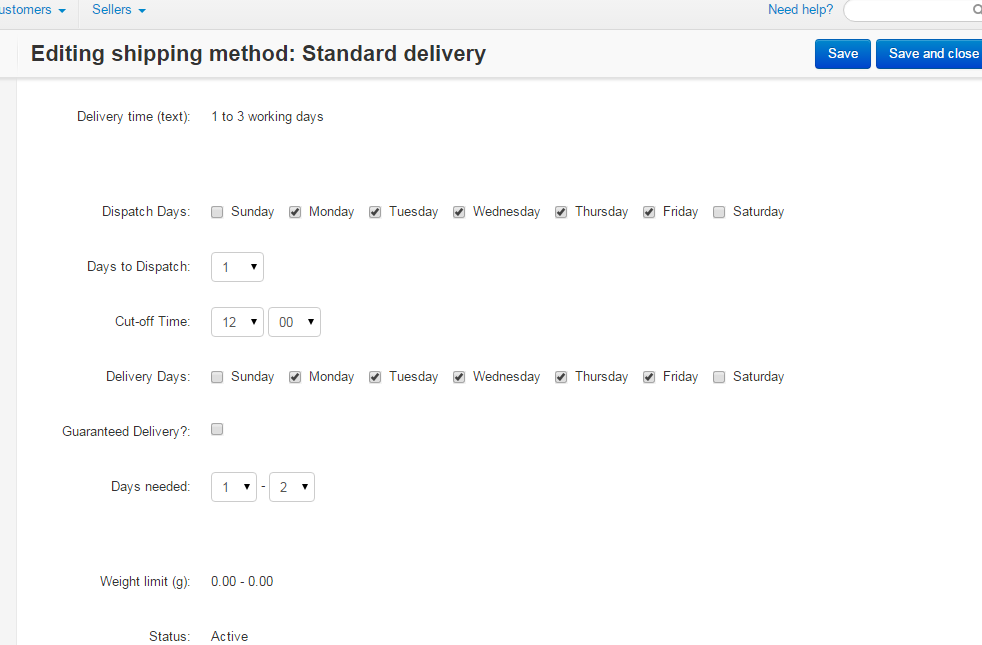Open the Days to Dispatch dropdown
The image size is (982, 645).
tap(237, 267)
